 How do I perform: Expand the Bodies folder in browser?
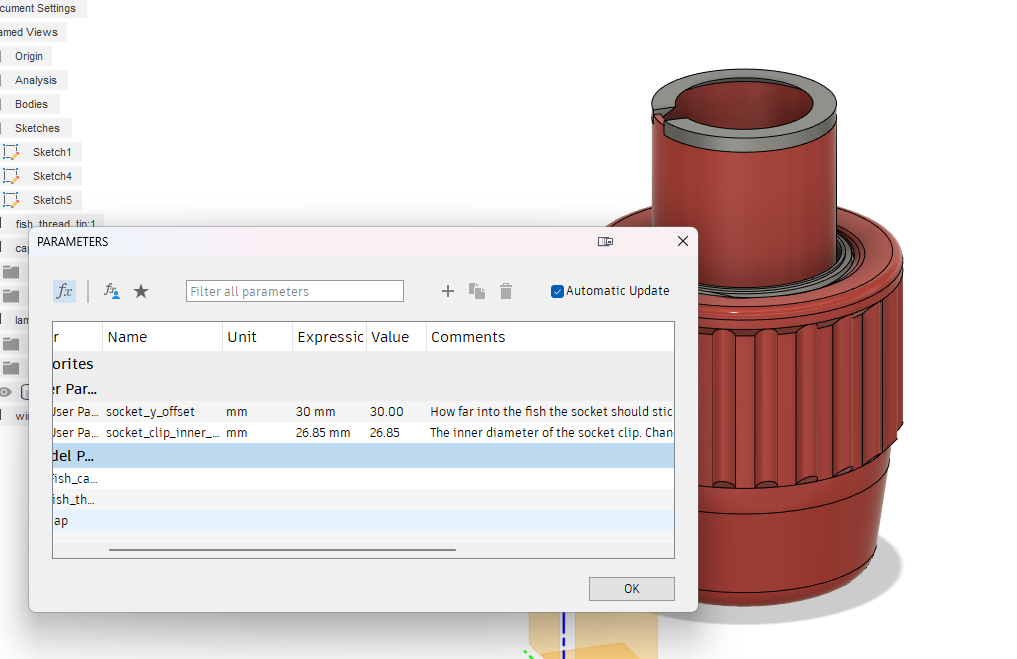pos(31,104)
